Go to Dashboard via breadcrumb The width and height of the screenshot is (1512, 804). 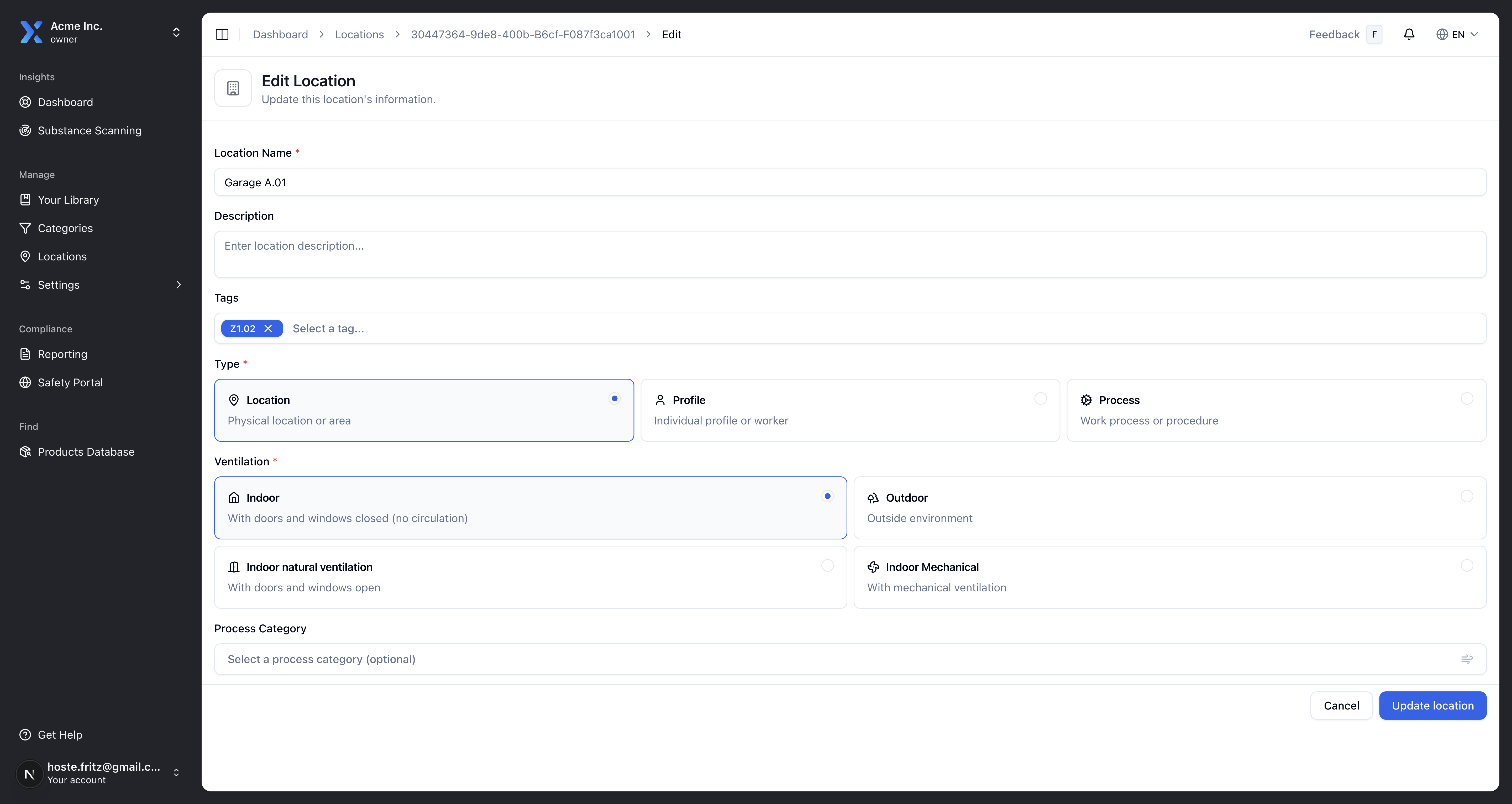(280, 34)
